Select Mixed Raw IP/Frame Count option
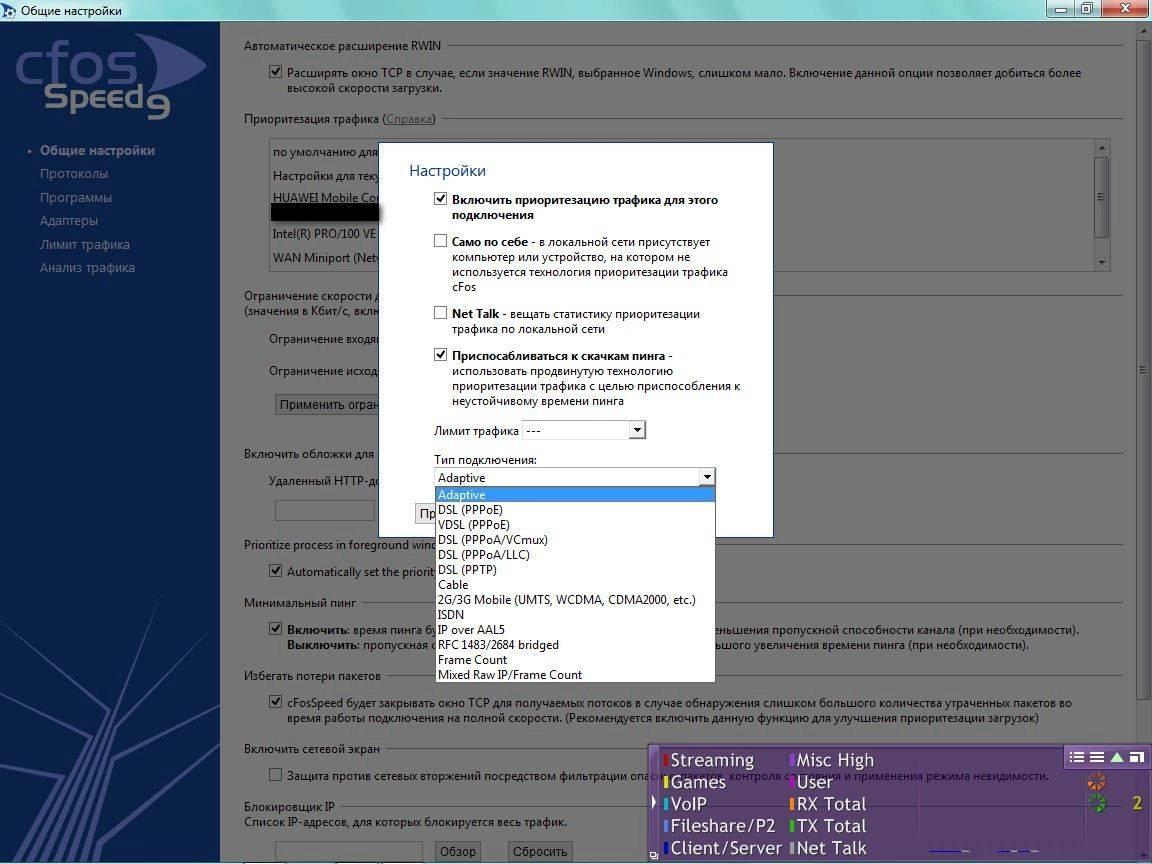Viewport: 1152px width, 864px height. point(575,674)
